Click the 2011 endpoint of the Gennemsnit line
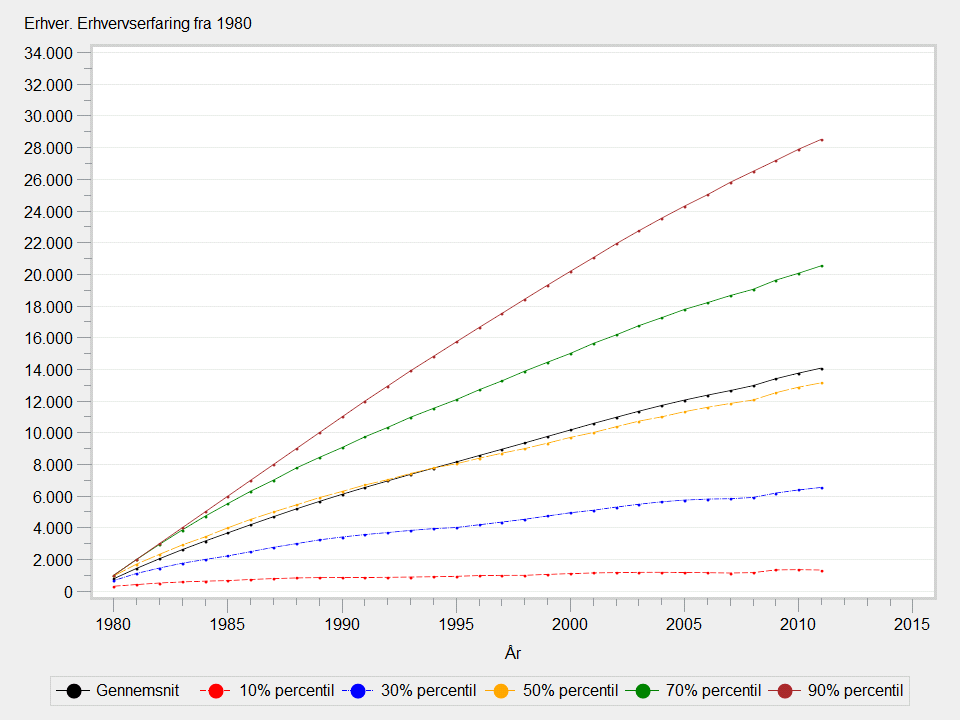This screenshot has width=960, height=720. click(821, 369)
